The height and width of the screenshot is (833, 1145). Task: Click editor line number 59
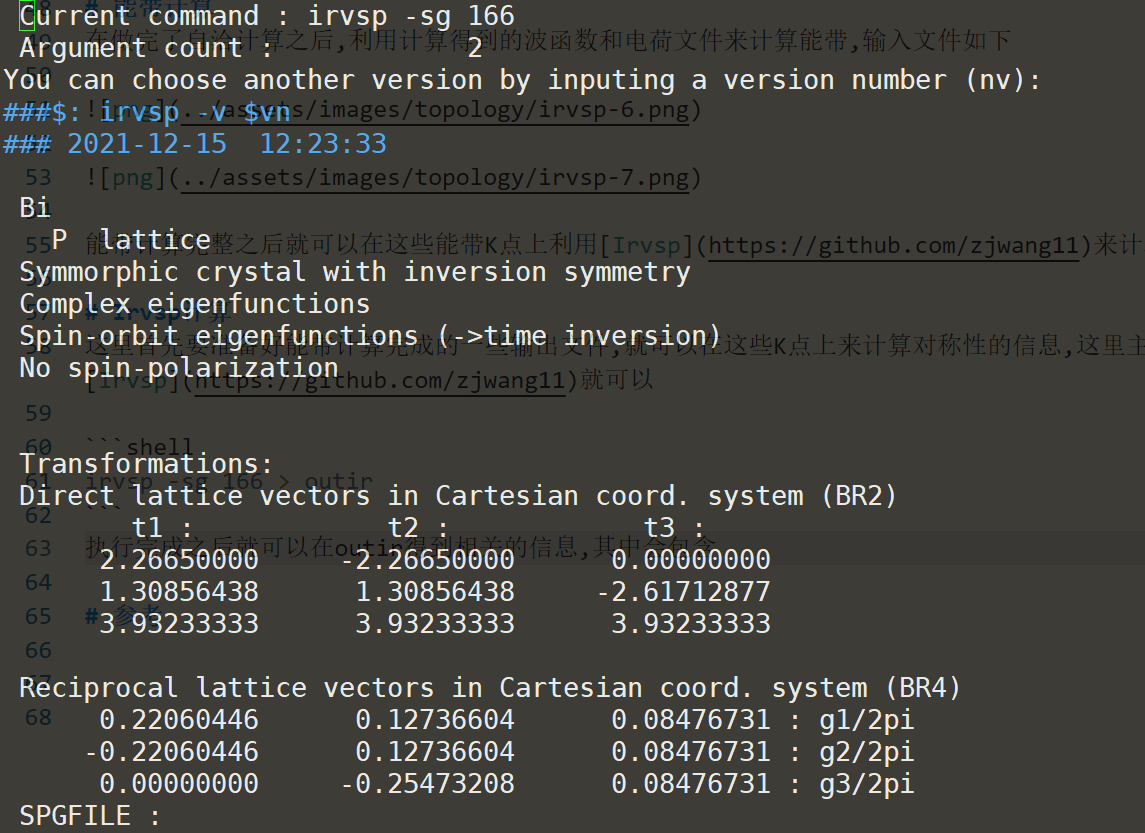(39, 414)
